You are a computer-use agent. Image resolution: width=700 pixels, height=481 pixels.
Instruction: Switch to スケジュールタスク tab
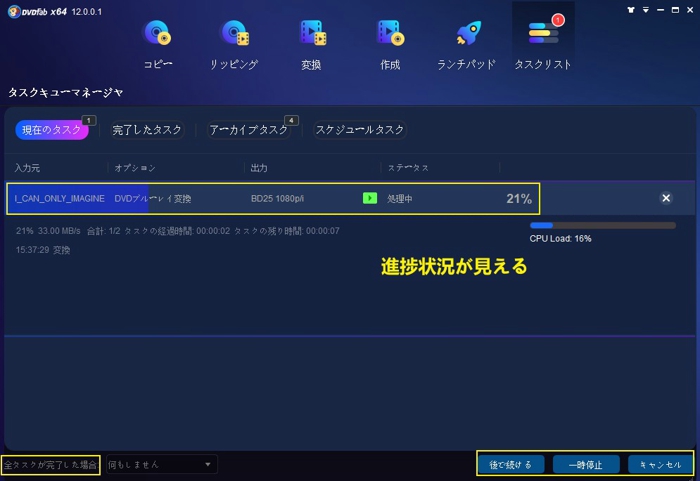[x=360, y=130]
